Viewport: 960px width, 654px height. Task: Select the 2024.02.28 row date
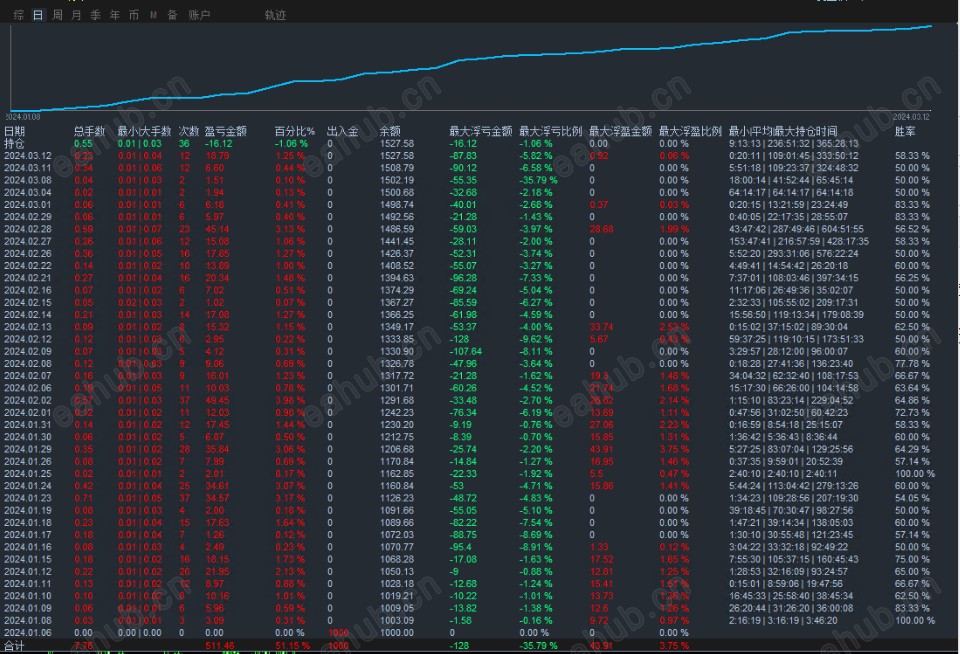click(x=28, y=229)
